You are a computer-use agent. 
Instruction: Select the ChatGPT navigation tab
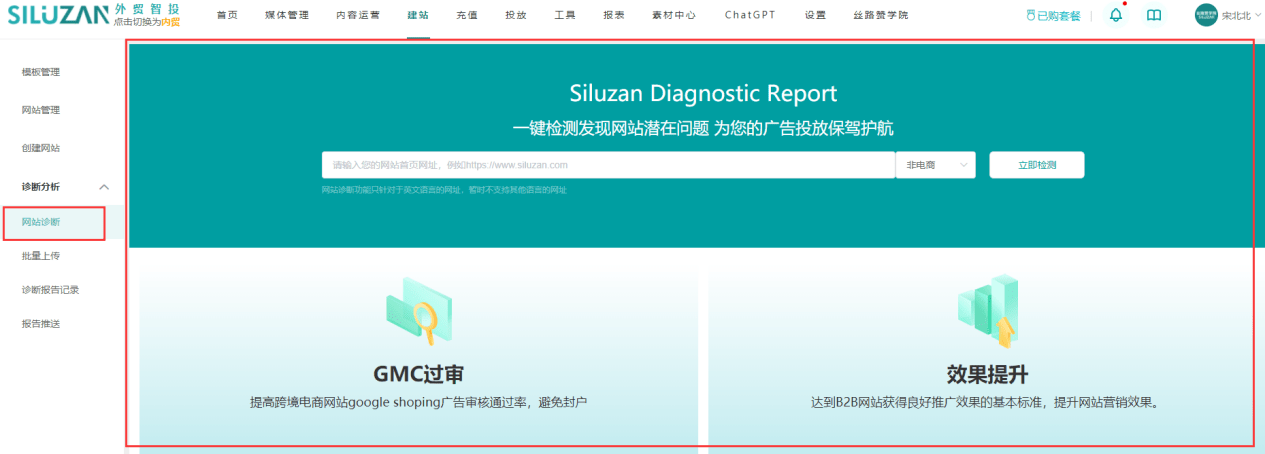(x=750, y=15)
